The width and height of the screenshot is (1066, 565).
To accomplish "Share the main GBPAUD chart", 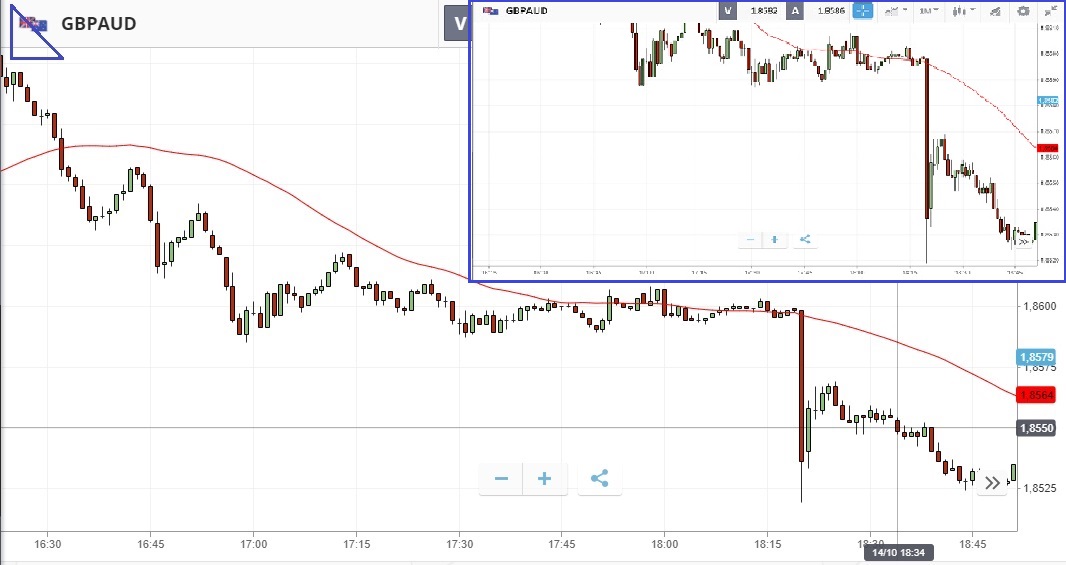I will pyautogui.click(x=599, y=479).
